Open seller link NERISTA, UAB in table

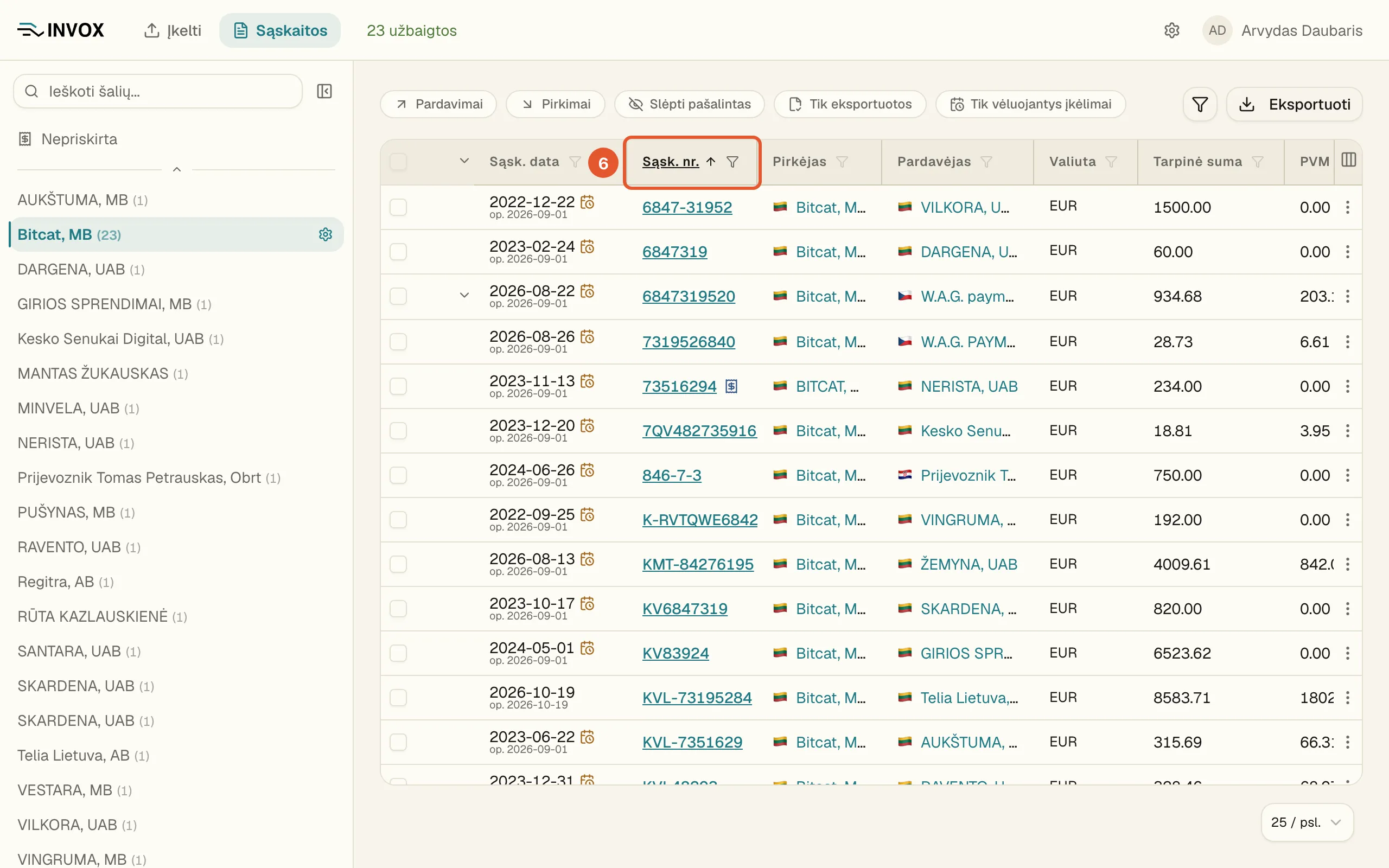point(969,386)
